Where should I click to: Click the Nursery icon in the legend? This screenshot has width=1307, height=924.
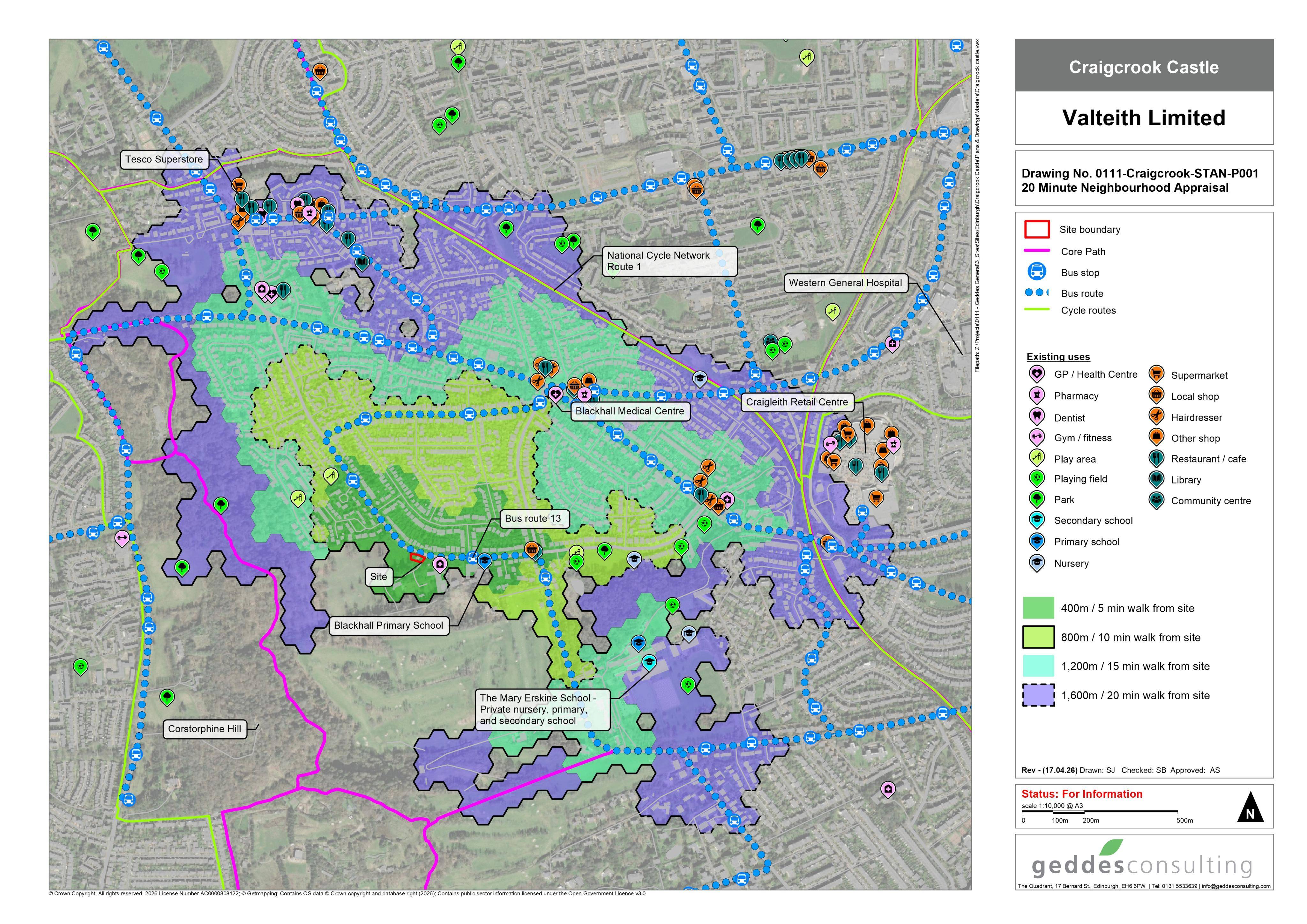[x=1037, y=563]
